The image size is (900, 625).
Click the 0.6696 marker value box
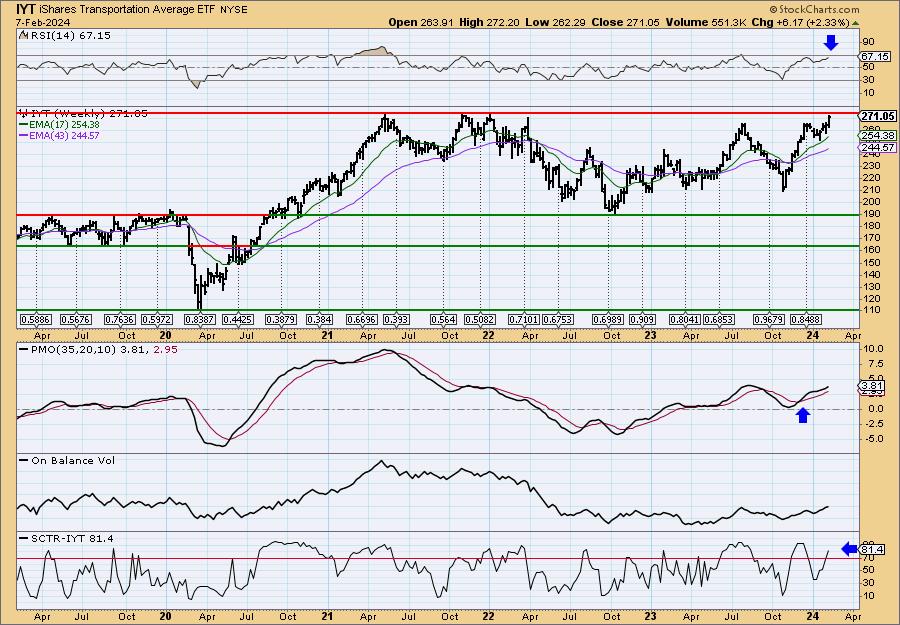tap(362, 319)
